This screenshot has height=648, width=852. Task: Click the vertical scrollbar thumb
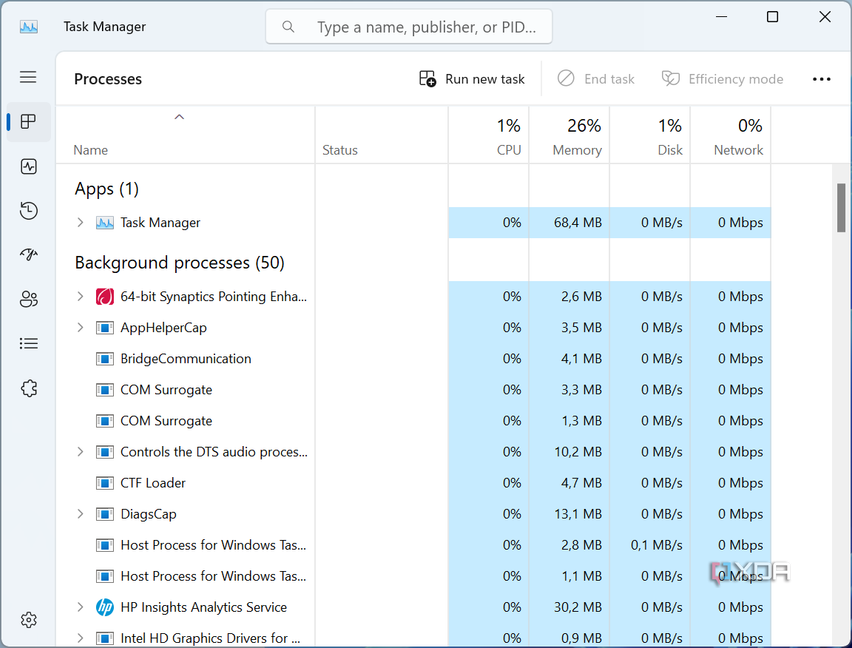pyautogui.click(x=841, y=208)
